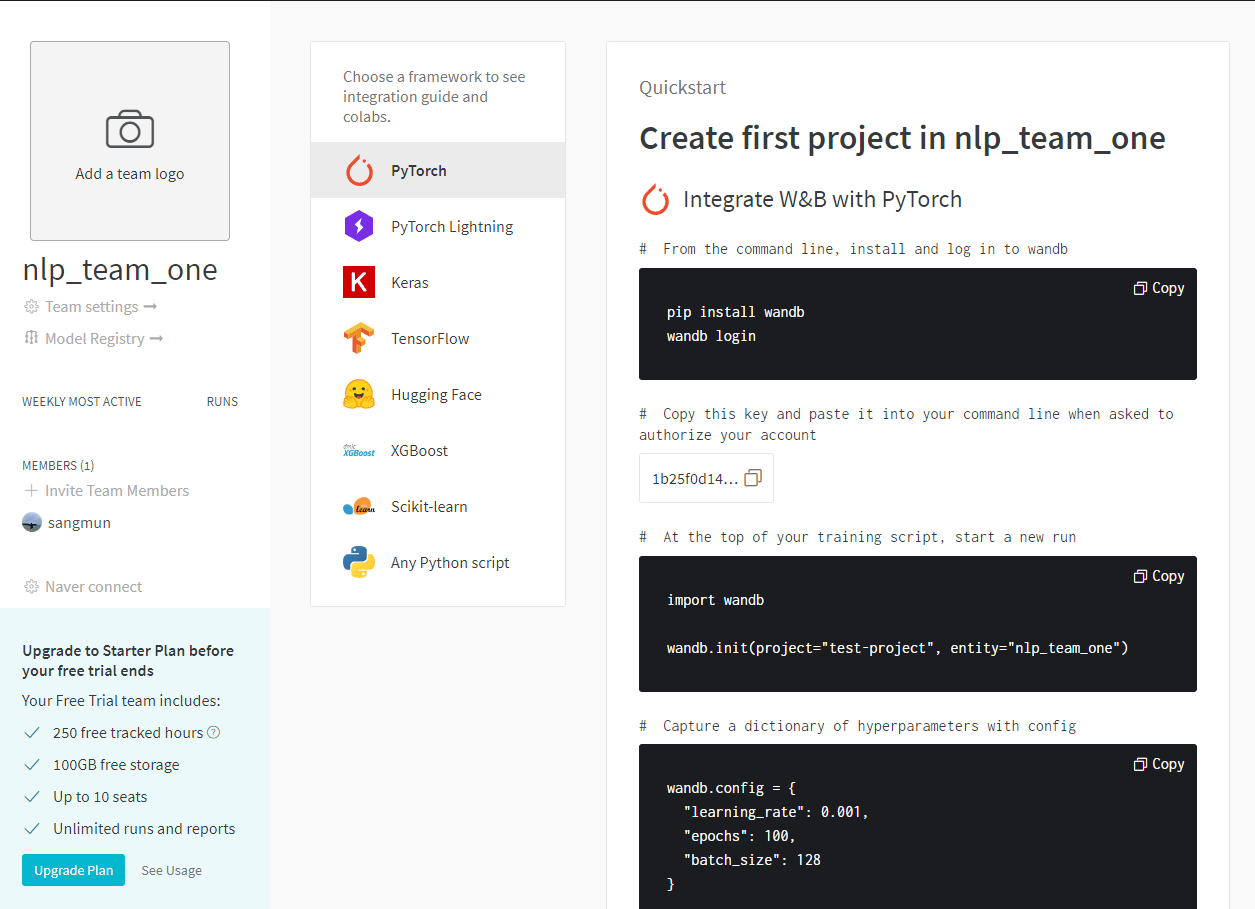Click the Quickstart label
This screenshot has width=1255, height=909.
point(683,88)
